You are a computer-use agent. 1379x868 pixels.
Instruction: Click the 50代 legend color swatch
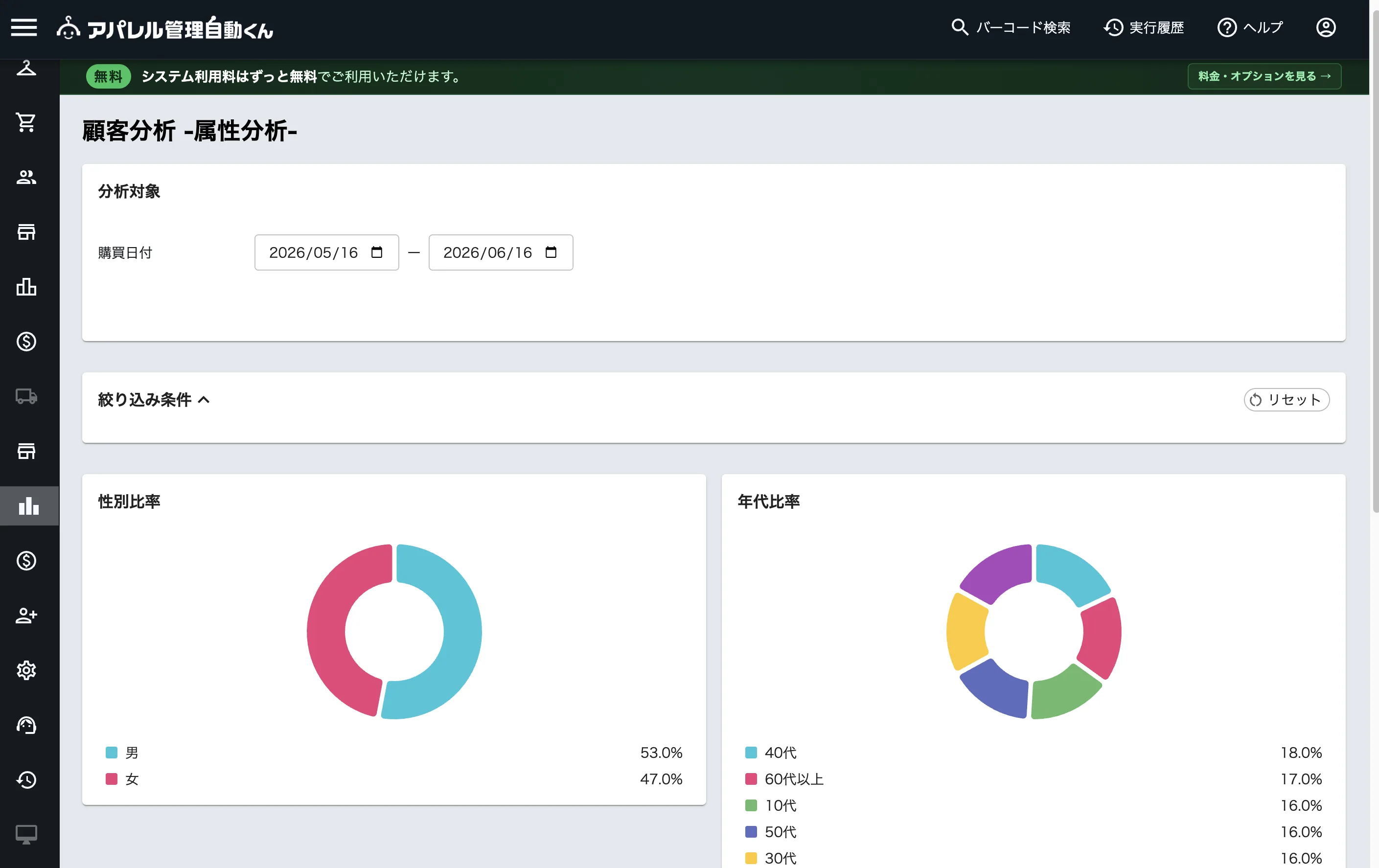(751, 831)
